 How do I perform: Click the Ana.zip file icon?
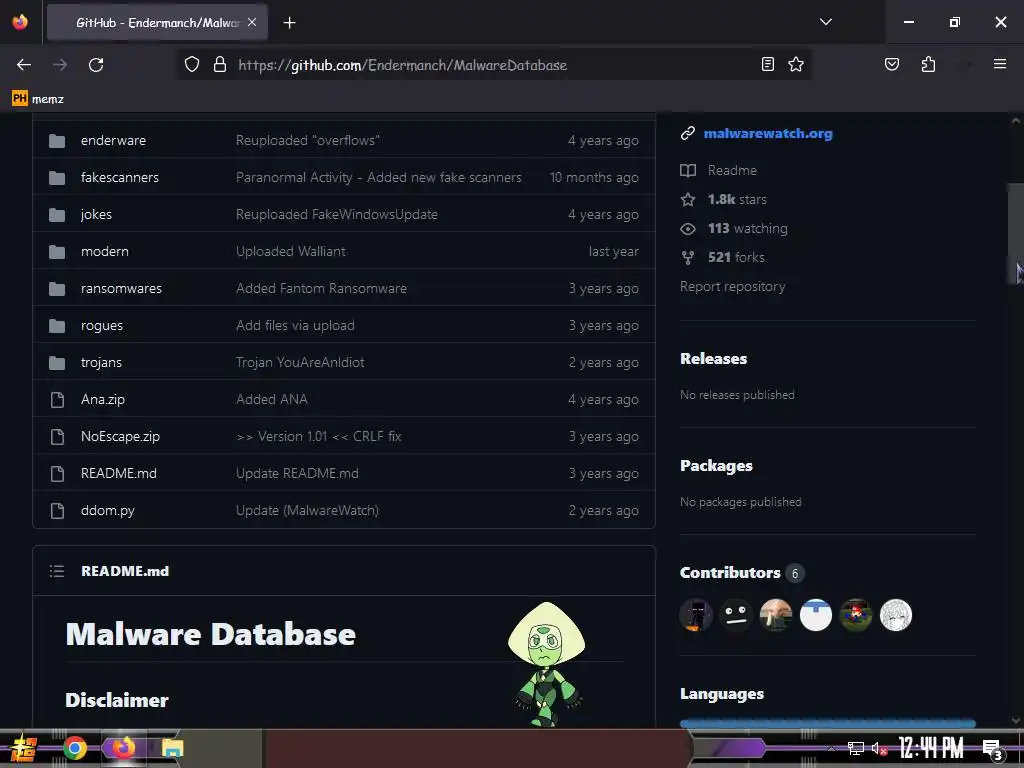pyautogui.click(x=57, y=400)
